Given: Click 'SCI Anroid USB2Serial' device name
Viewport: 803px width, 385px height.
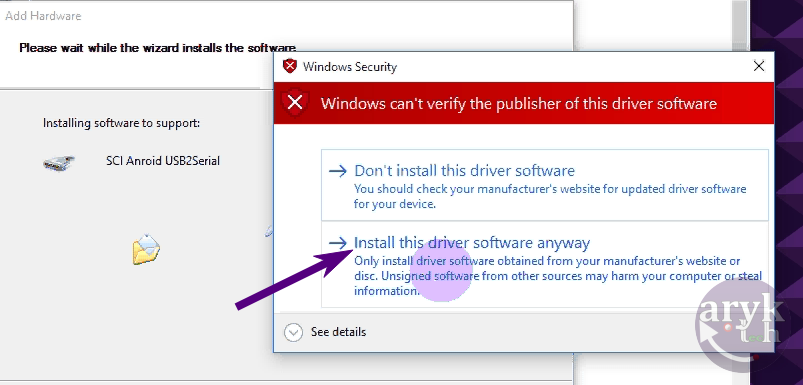Looking at the screenshot, I should [x=163, y=161].
